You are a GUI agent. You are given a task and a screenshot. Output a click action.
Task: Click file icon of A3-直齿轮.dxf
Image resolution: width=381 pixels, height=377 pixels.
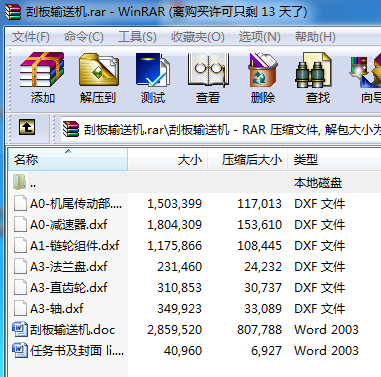20,287
